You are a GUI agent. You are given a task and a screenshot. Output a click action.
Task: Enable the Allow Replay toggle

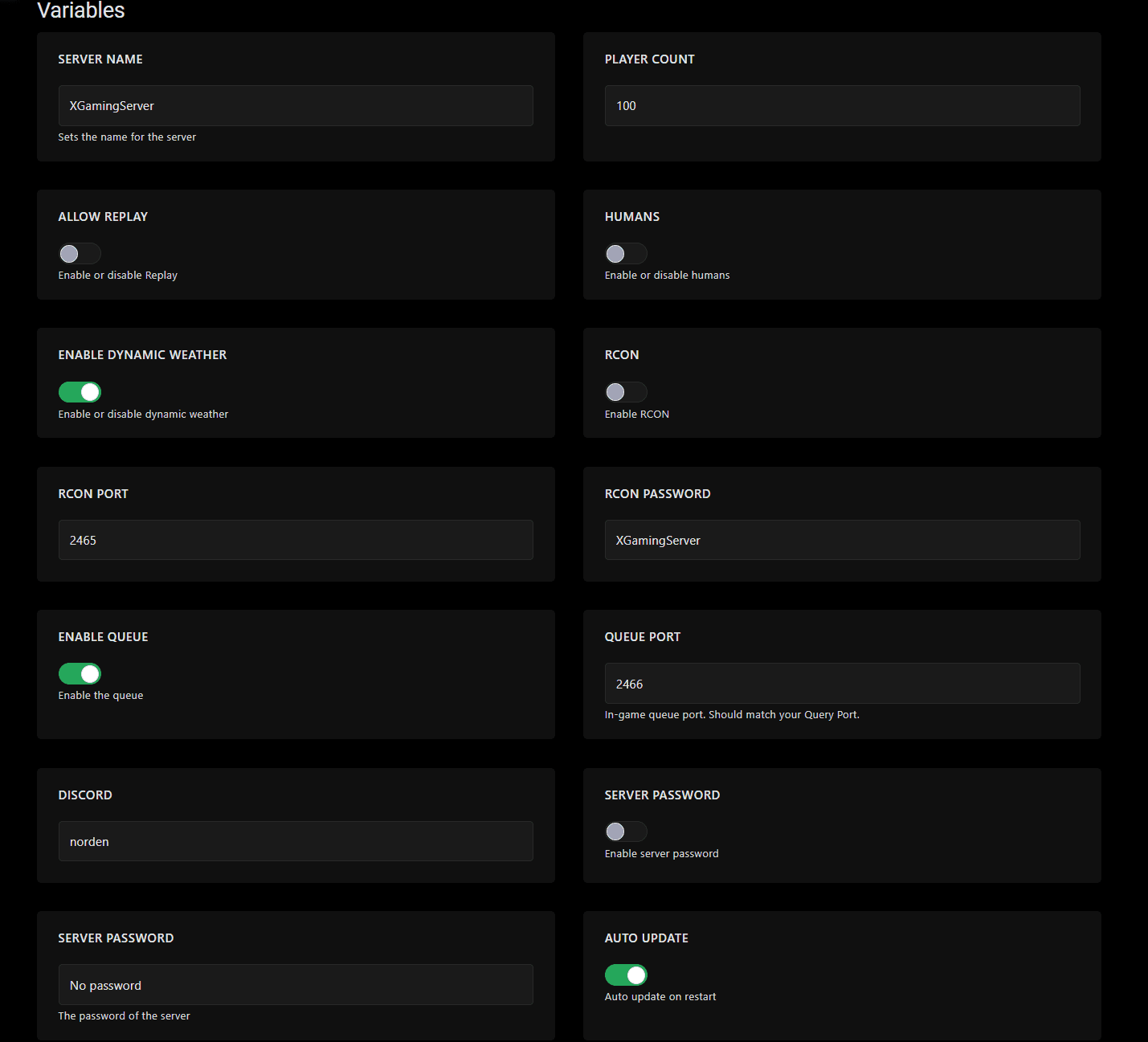(x=79, y=253)
